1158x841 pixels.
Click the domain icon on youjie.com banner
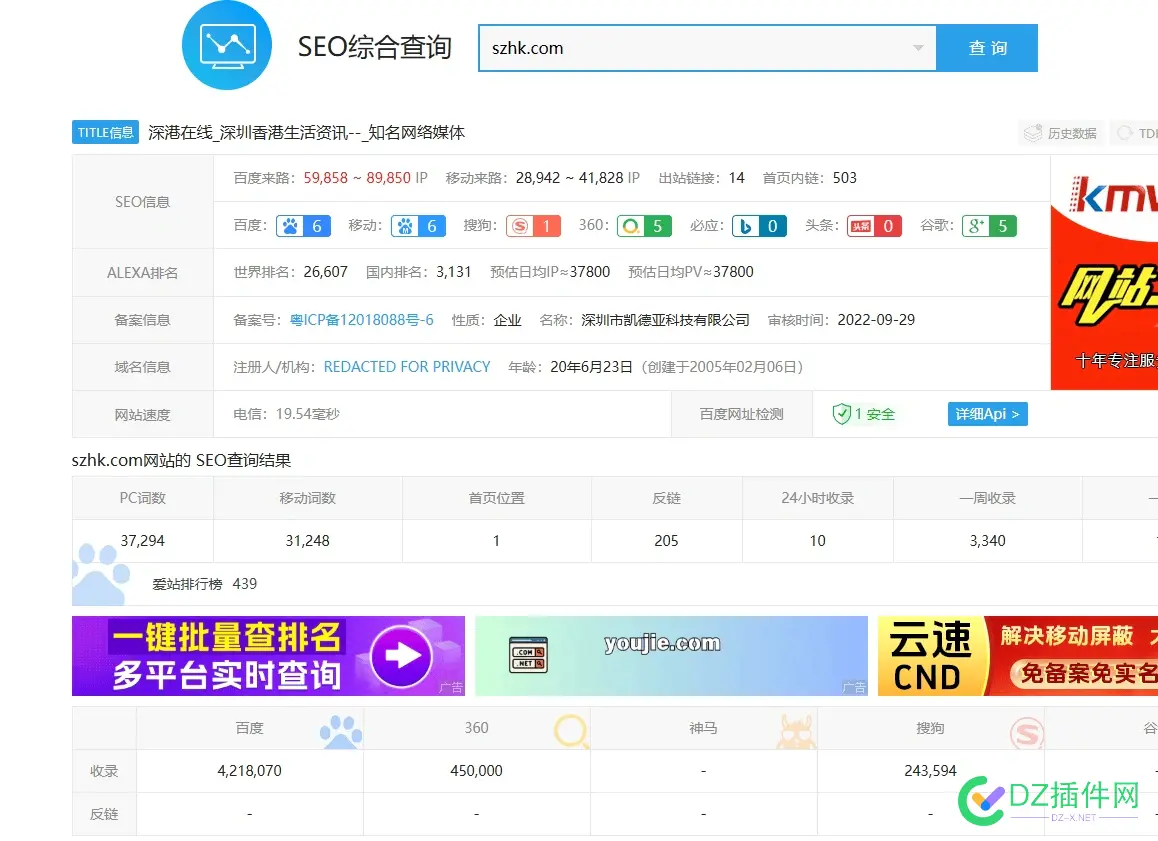click(529, 655)
